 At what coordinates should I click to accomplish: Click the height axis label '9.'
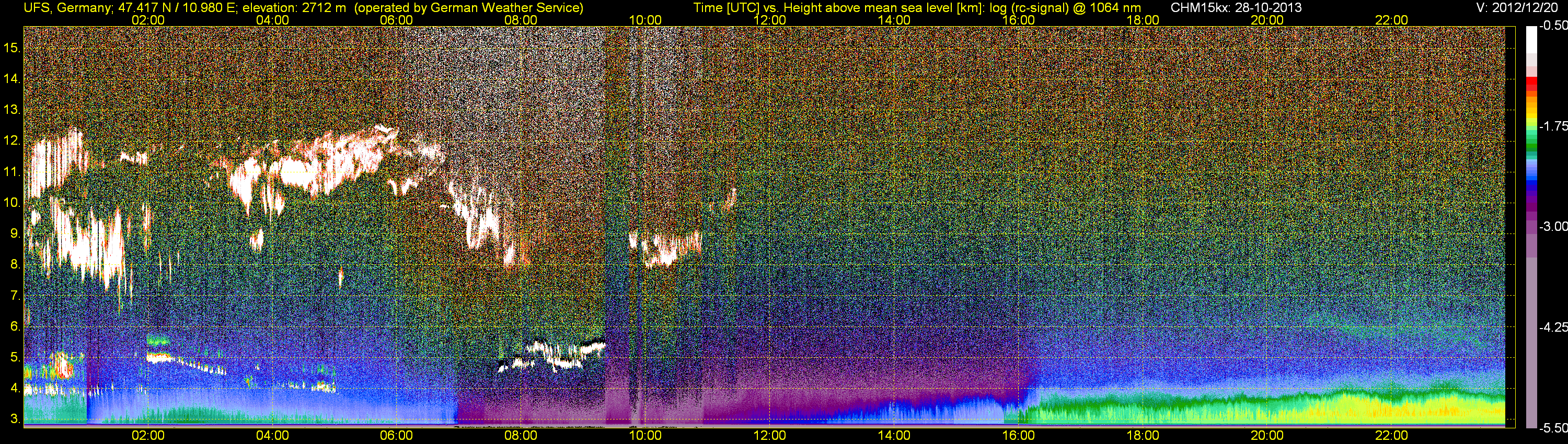click(15, 233)
